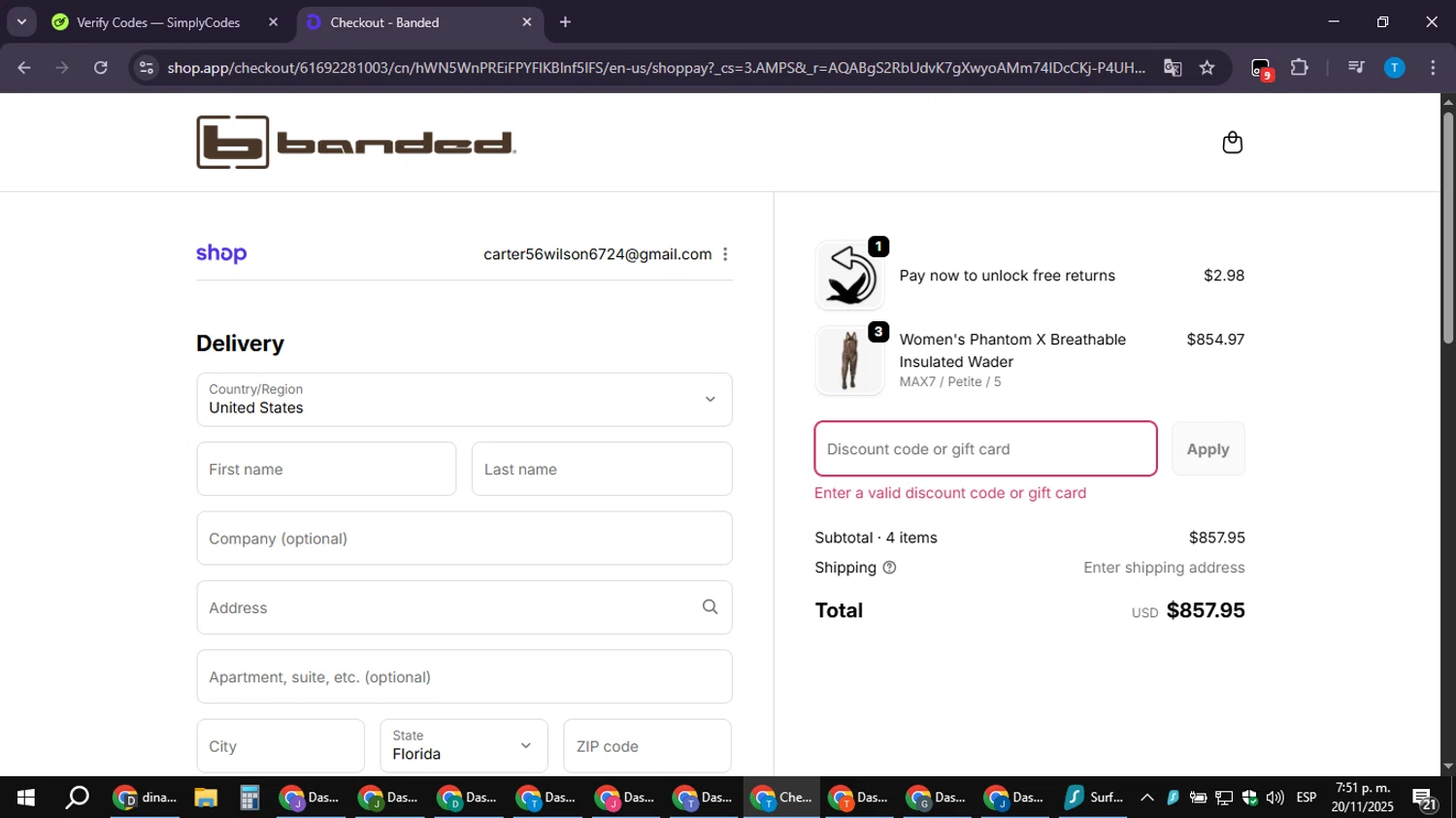Open File Explorer from the taskbar

pyautogui.click(x=205, y=798)
